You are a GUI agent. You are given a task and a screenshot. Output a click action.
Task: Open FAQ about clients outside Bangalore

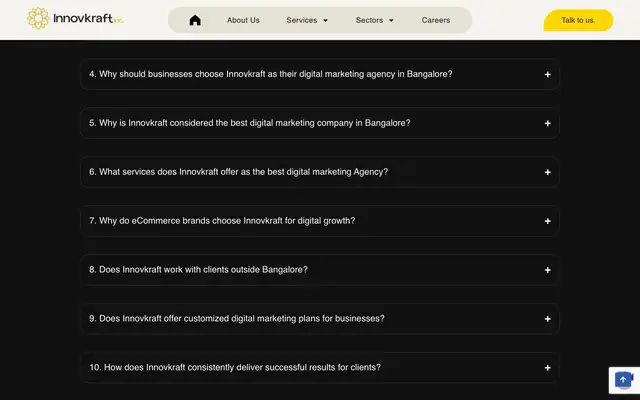[320, 270]
